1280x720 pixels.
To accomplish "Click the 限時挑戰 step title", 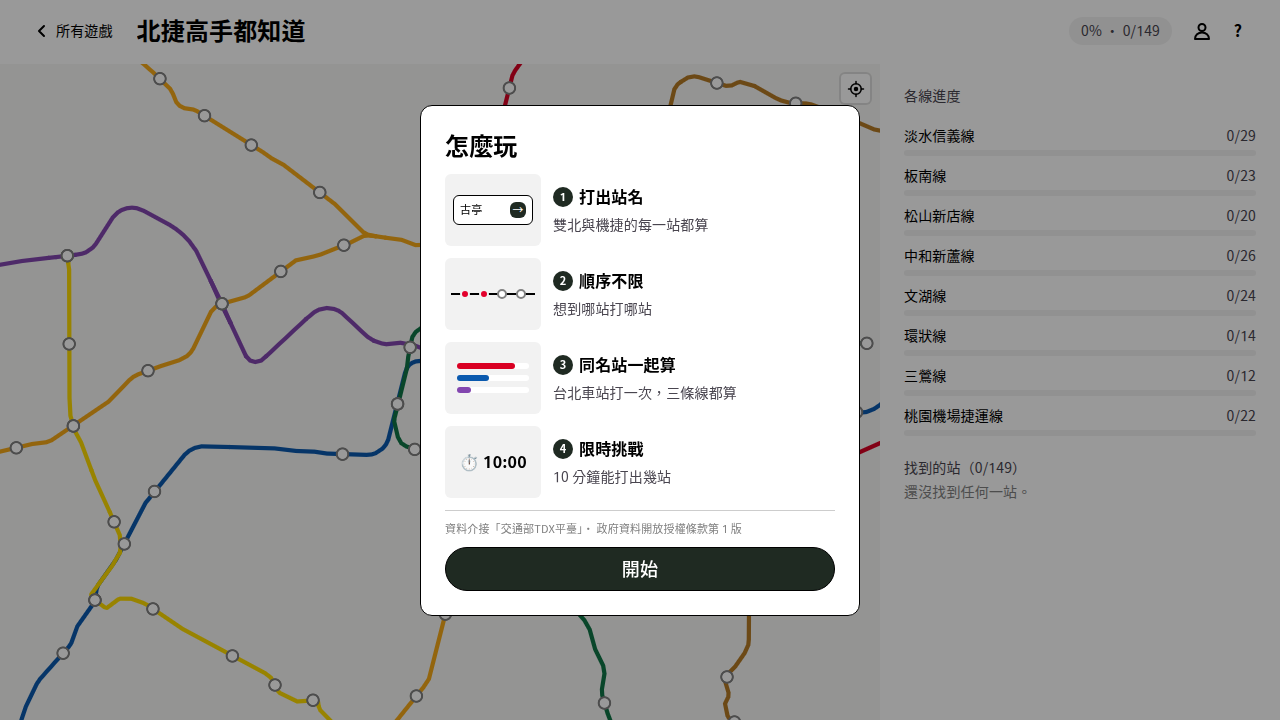I will pos(611,449).
